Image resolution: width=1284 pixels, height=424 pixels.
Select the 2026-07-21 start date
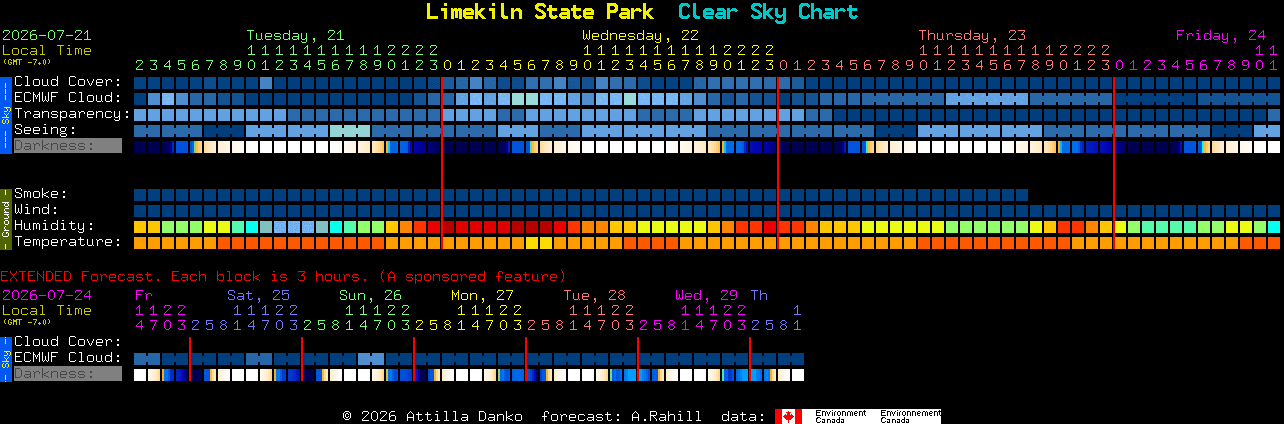point(47,35)
